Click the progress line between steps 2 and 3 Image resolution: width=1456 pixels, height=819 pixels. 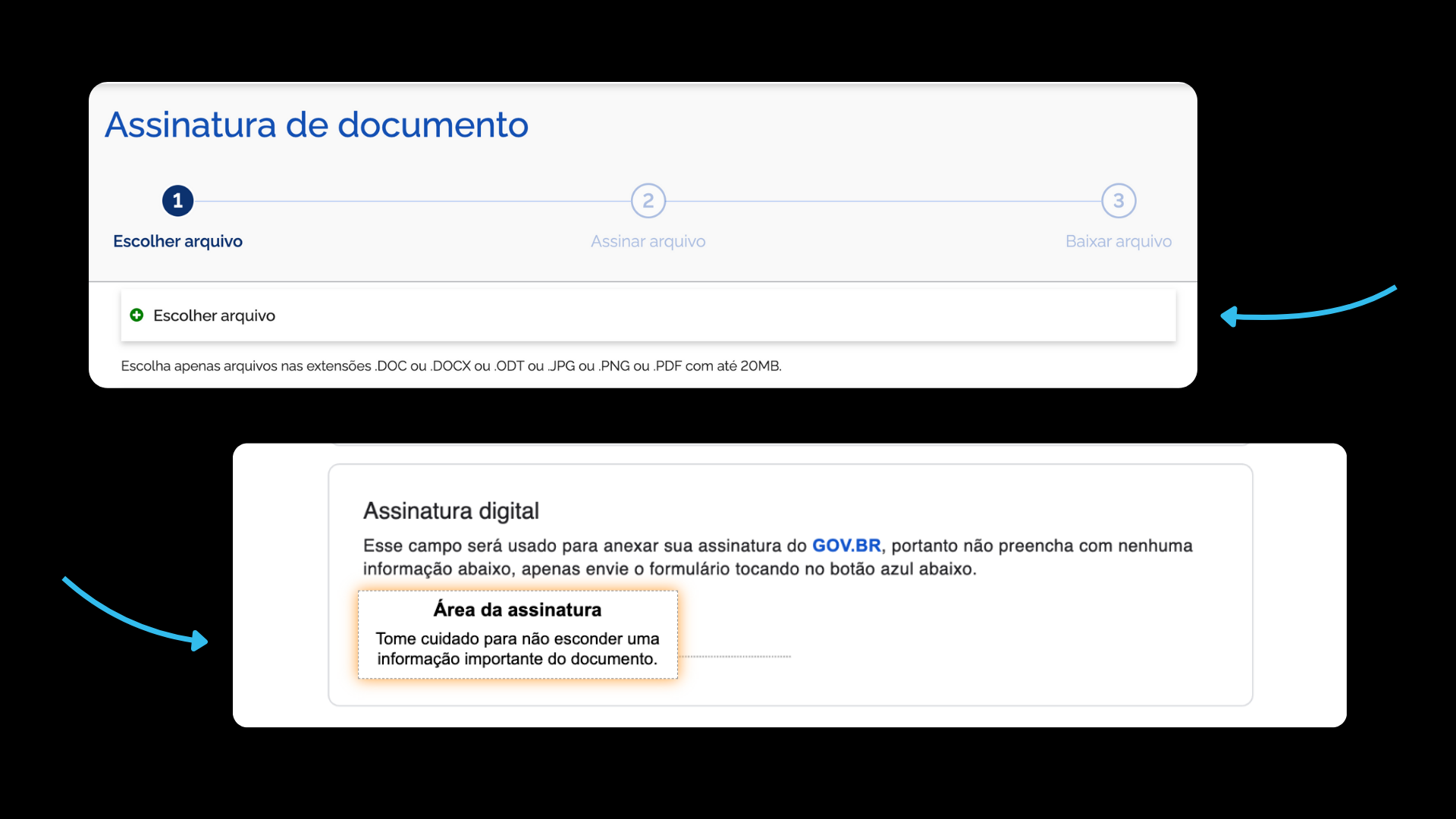pyautogui.click(x=883, y=201)
